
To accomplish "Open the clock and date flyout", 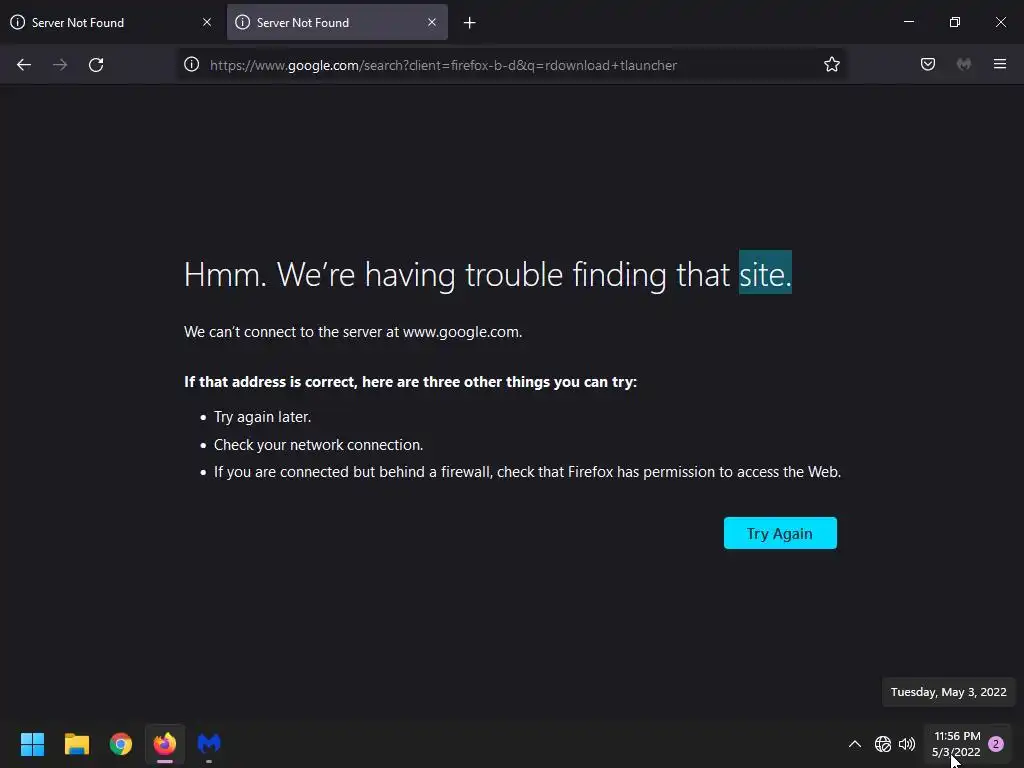I will pos(956,744).
